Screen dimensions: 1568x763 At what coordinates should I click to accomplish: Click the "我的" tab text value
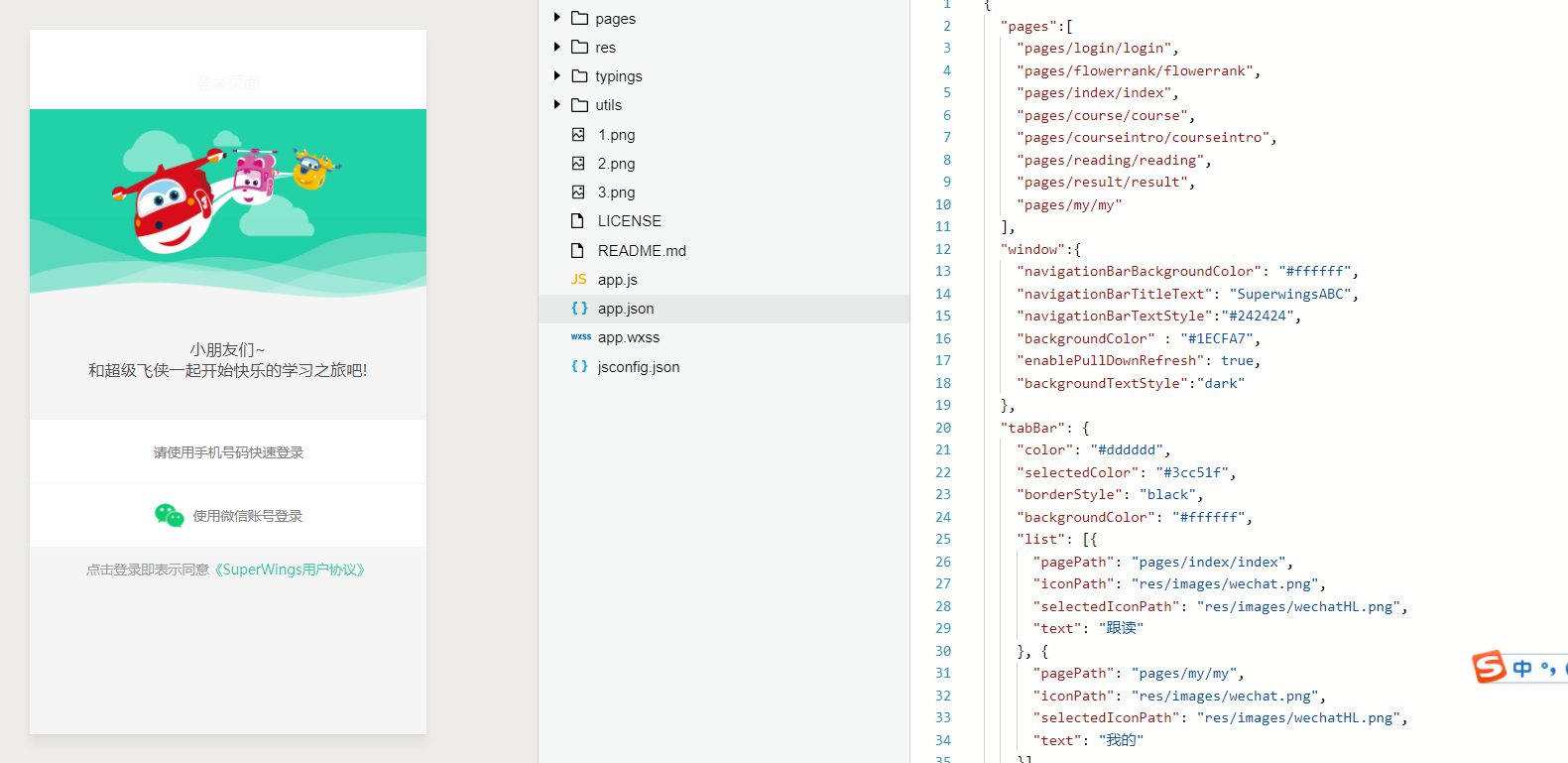(1121, 740)
